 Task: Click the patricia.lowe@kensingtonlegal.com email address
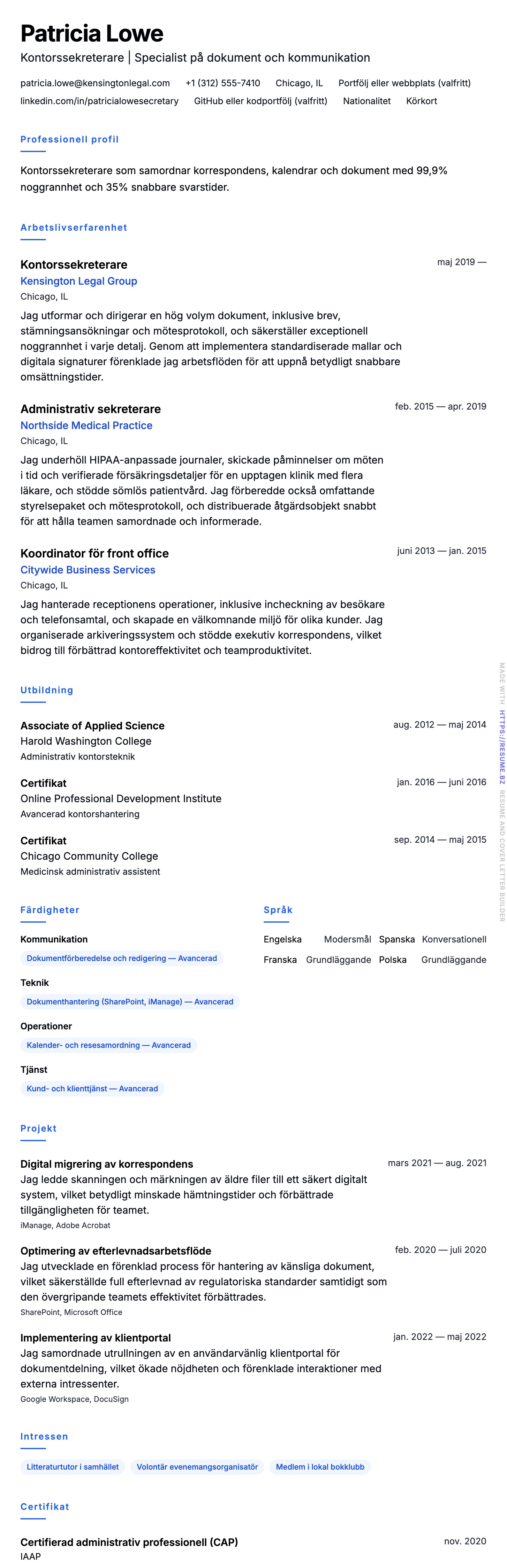click(95, 83)
